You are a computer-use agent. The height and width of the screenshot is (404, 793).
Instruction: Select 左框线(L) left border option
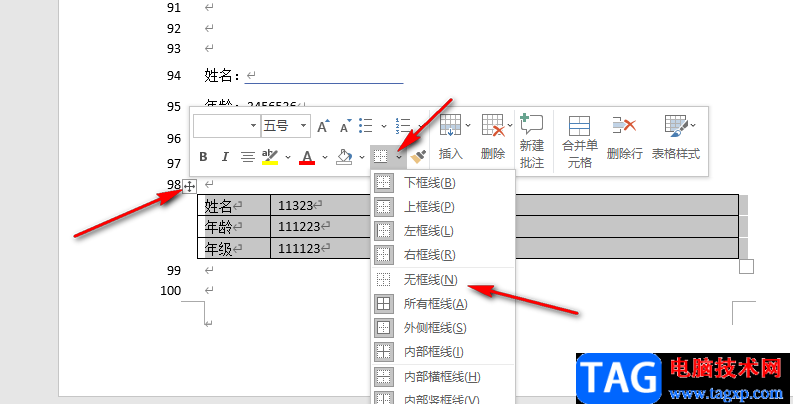pyautogui.click(x=444, y=231)
